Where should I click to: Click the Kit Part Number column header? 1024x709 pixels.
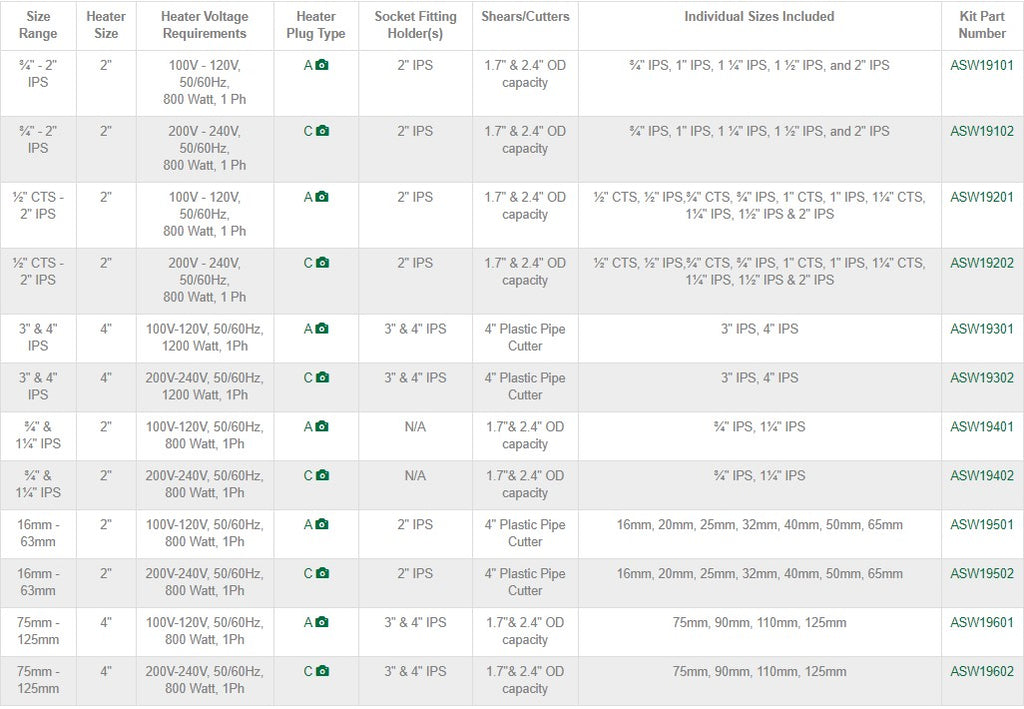[981, 25]
